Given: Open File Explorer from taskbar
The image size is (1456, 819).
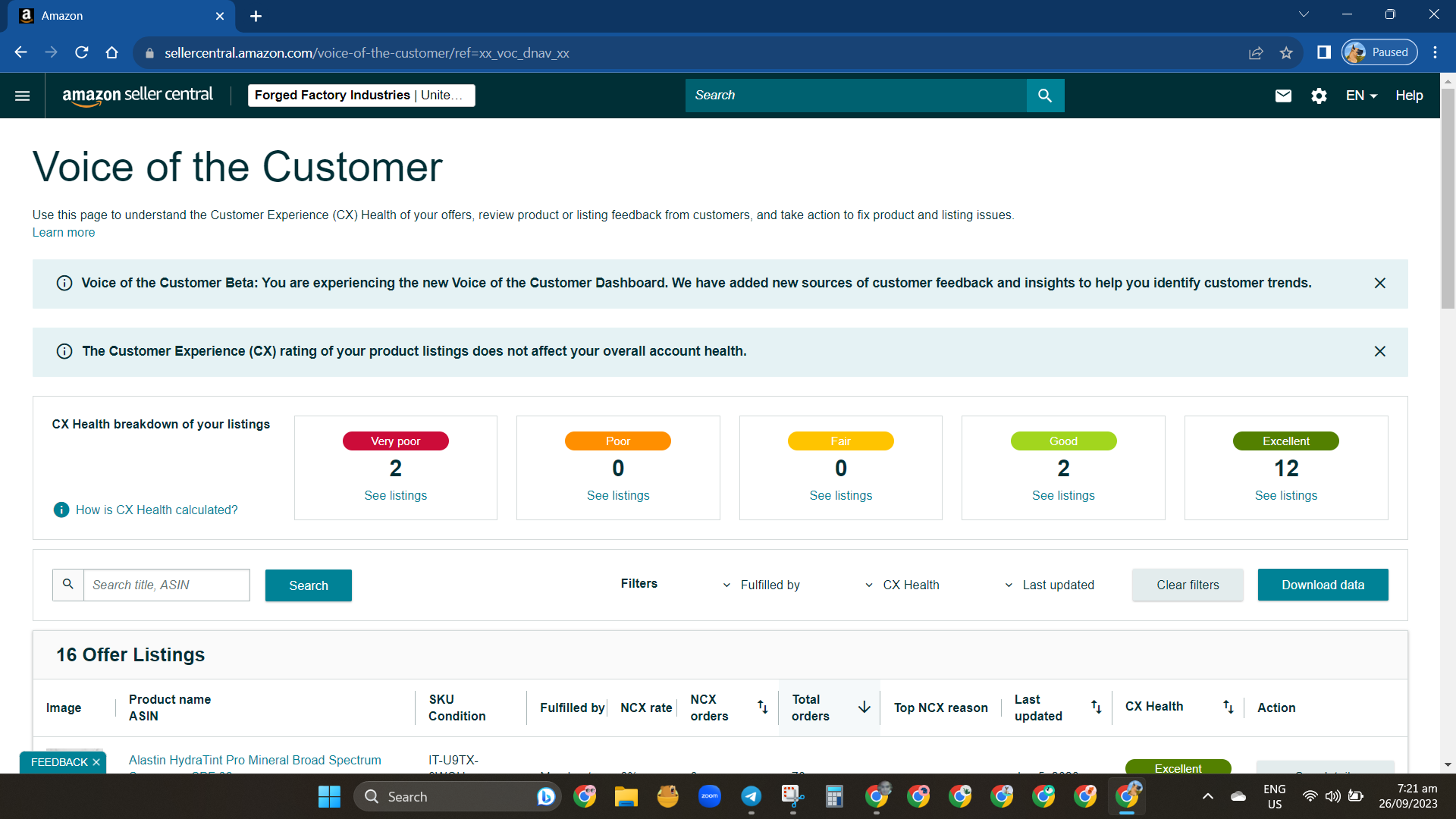Looking at the screenshot, I should [626, 796].
